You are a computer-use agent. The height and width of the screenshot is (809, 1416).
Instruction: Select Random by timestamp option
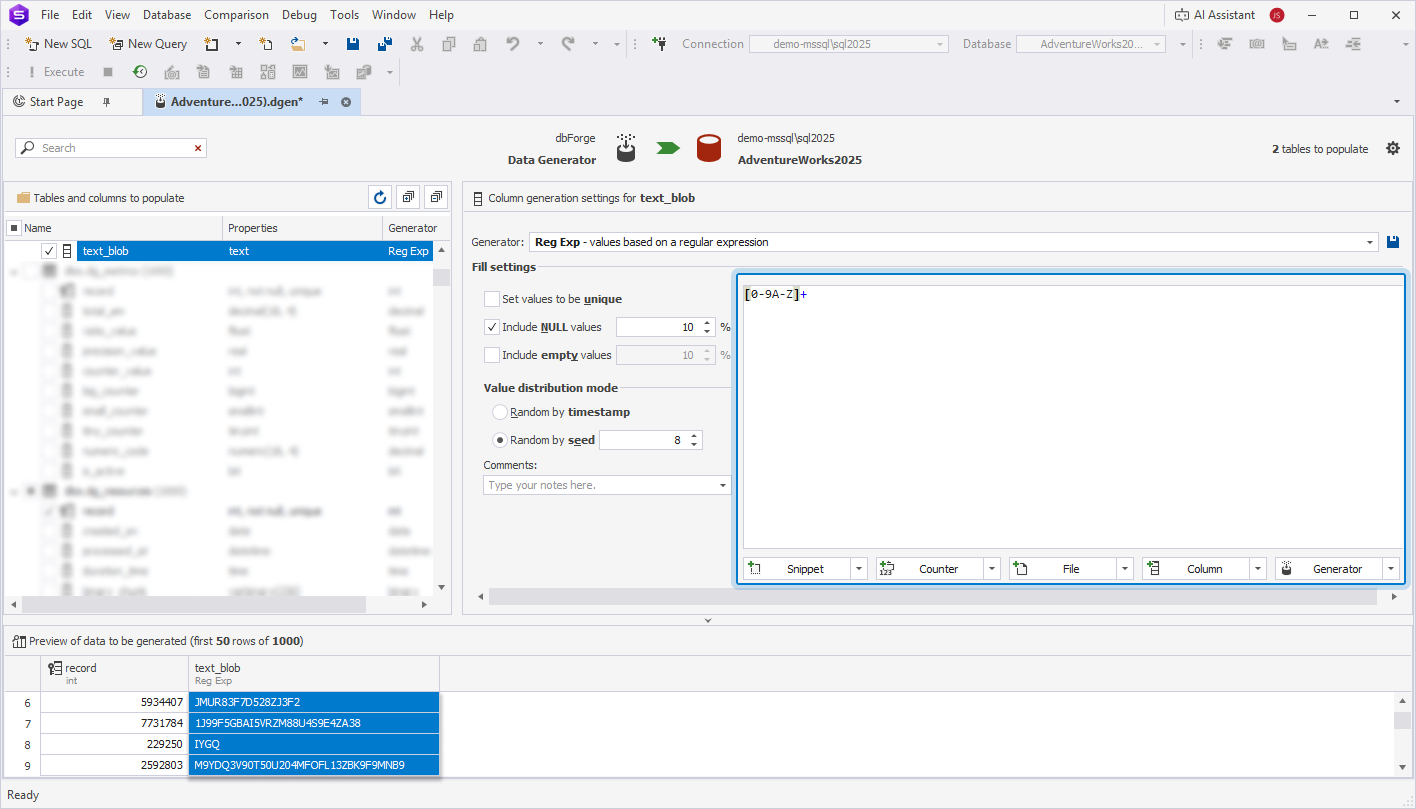(500, 412)
